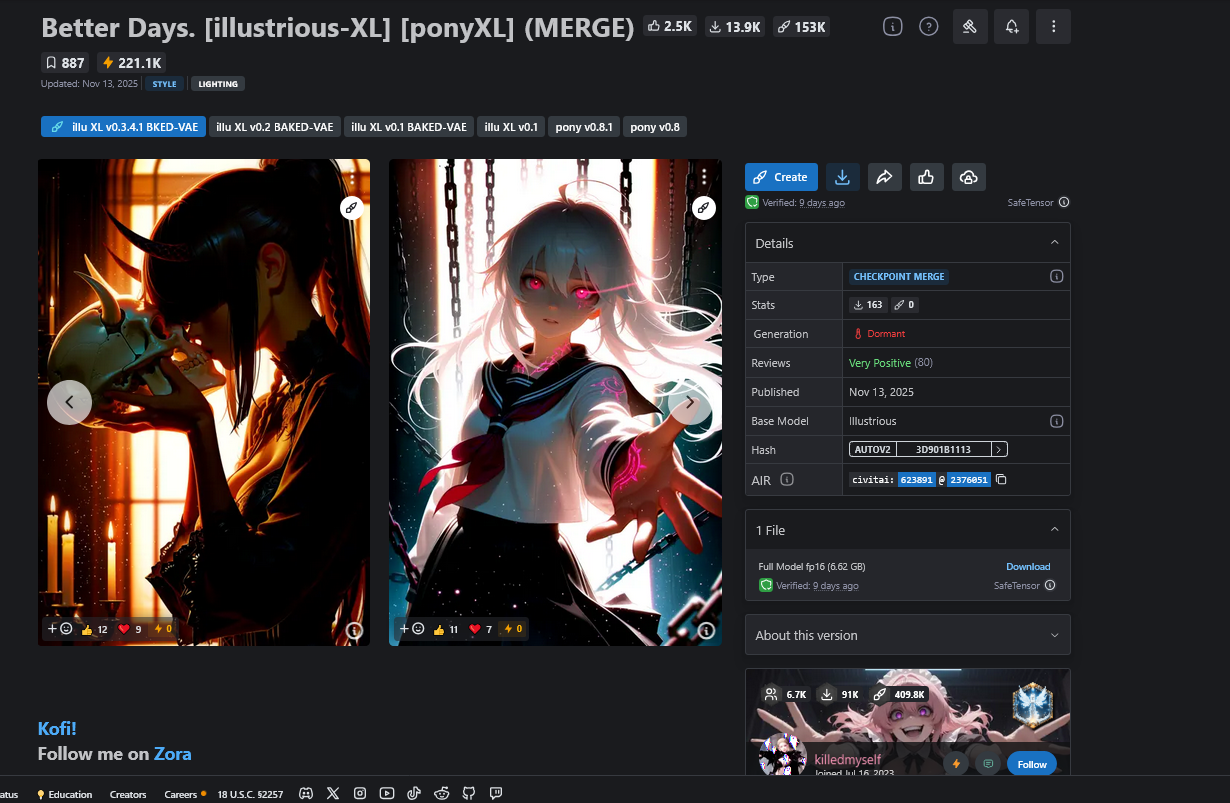Click the info icon in Type row
The height and width of the screenshot is (803, 1230).
pyautogui.click(x=1056, y=277)
